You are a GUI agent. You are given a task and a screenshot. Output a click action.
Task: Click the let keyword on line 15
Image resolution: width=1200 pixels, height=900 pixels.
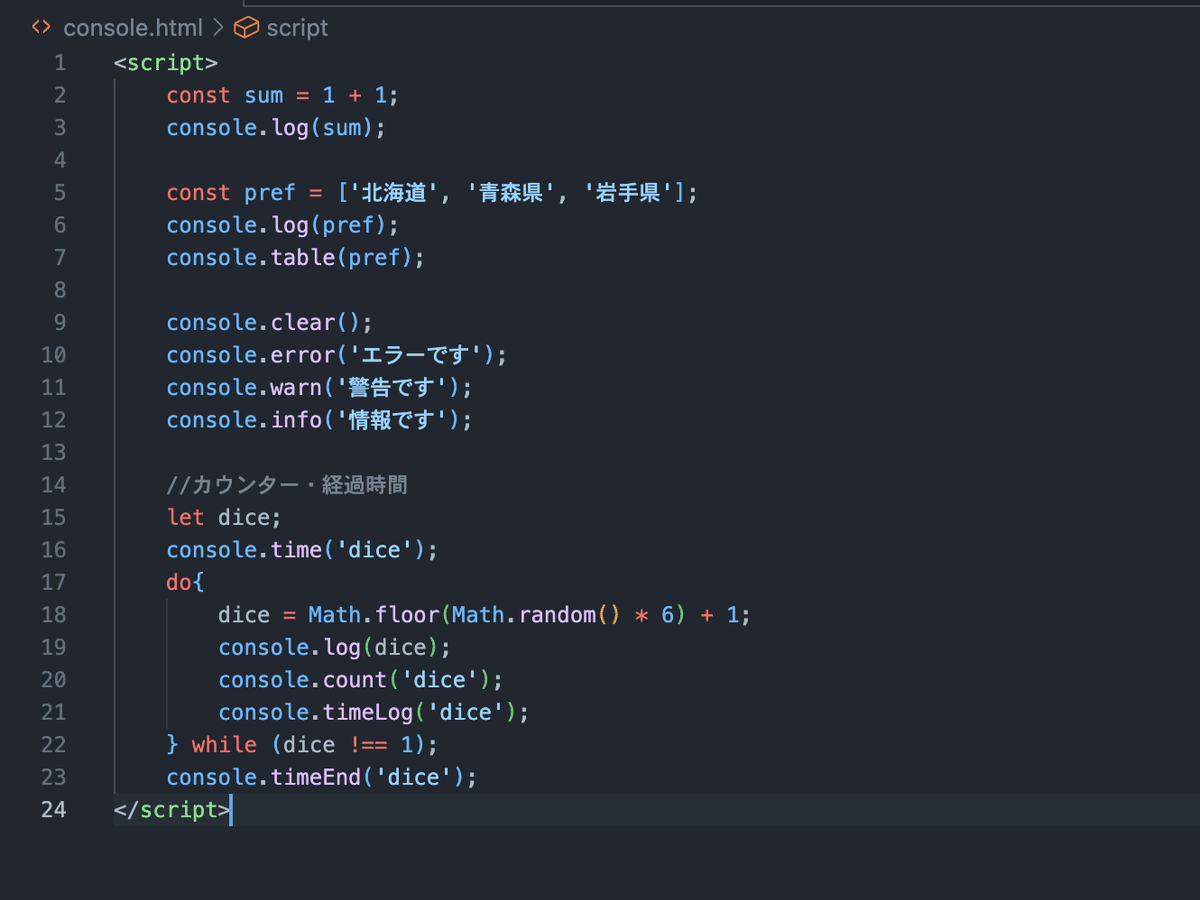(185, 517)
